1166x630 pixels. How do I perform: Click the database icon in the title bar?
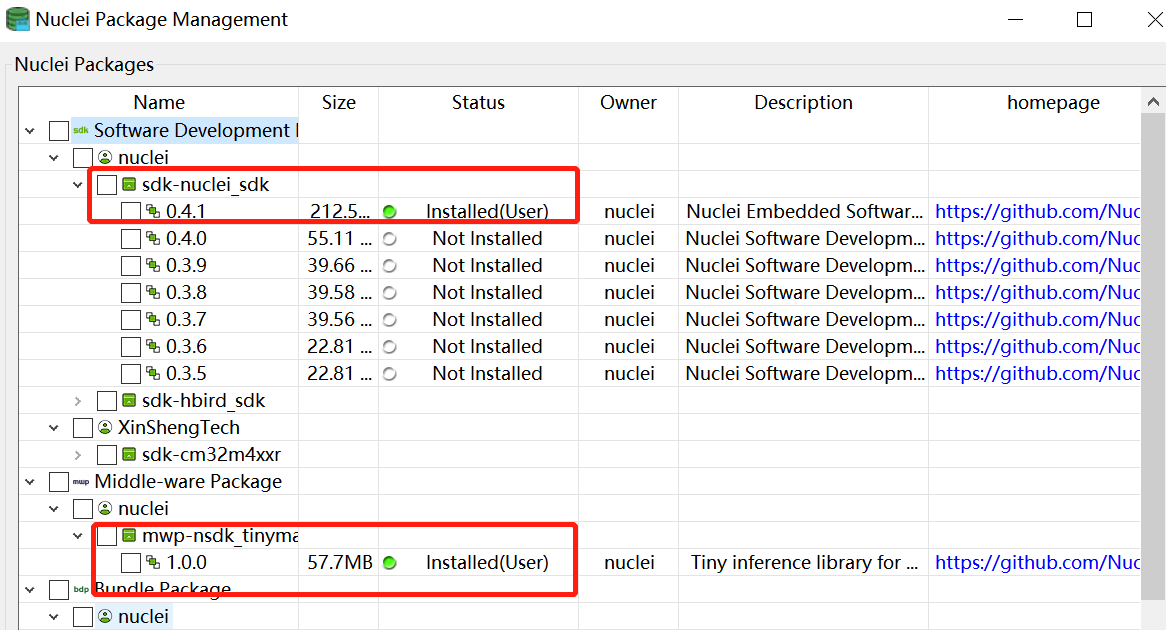[x=17, y=19]
